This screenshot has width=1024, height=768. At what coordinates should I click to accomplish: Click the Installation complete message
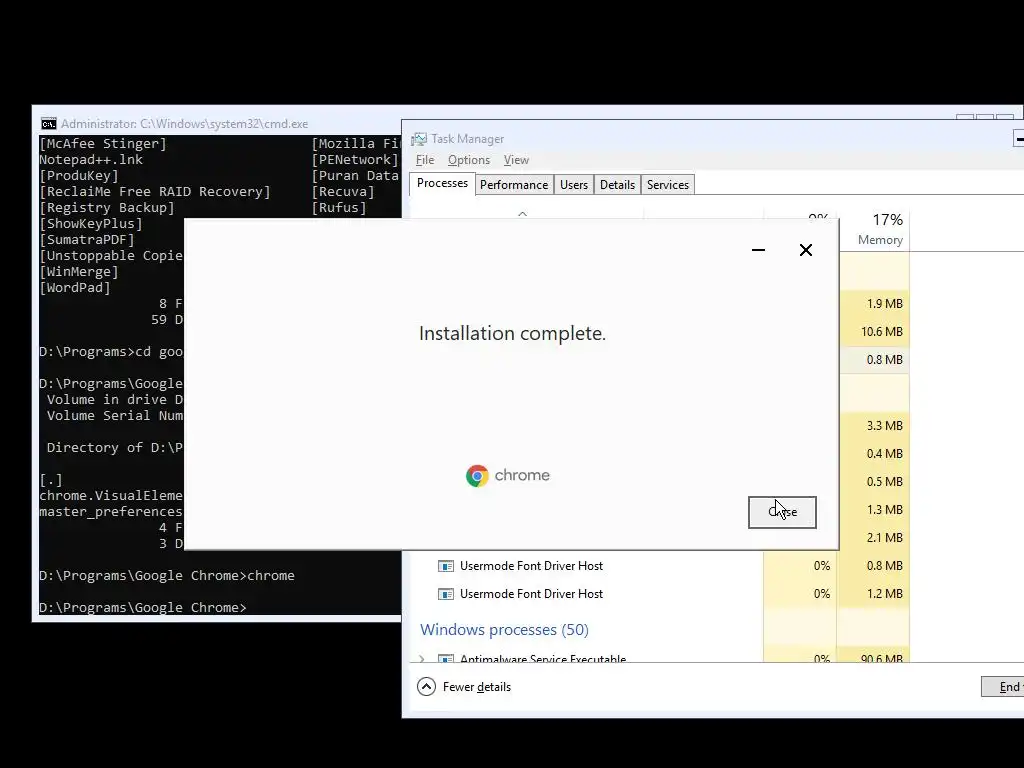(x=512, y=334)
